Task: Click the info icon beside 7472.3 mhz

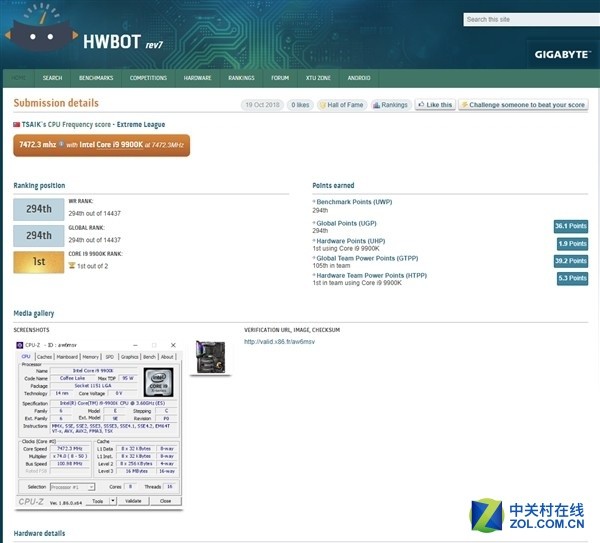Action: (x=61, y=144)
